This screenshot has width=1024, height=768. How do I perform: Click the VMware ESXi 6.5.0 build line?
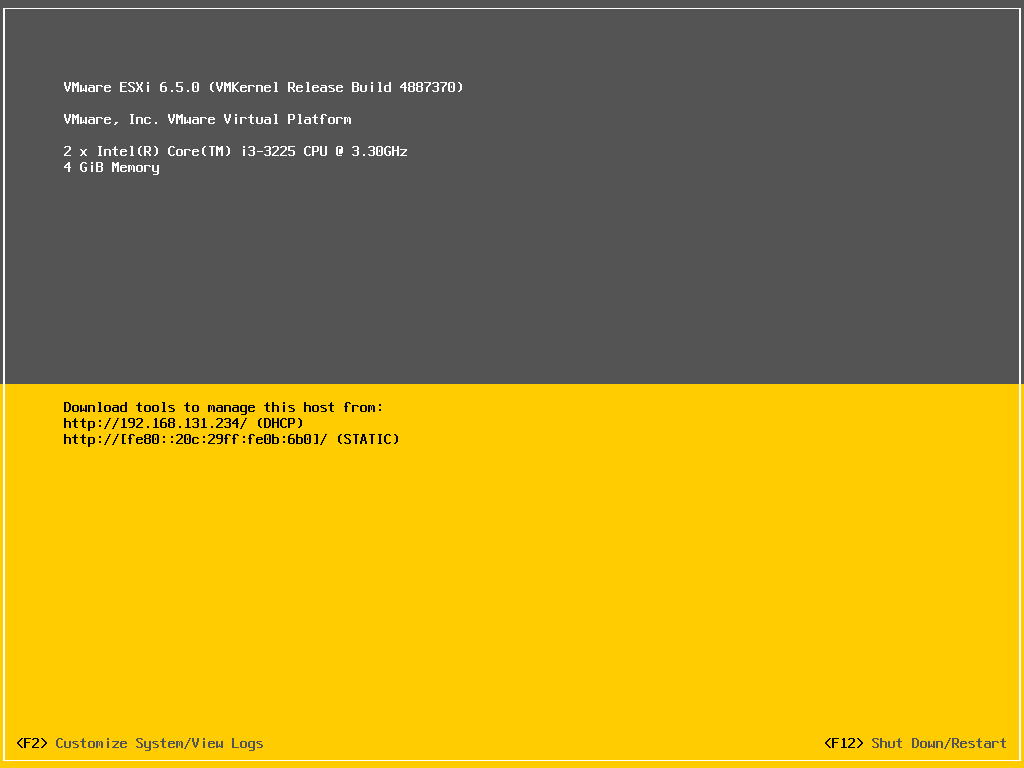coord(263,87)
